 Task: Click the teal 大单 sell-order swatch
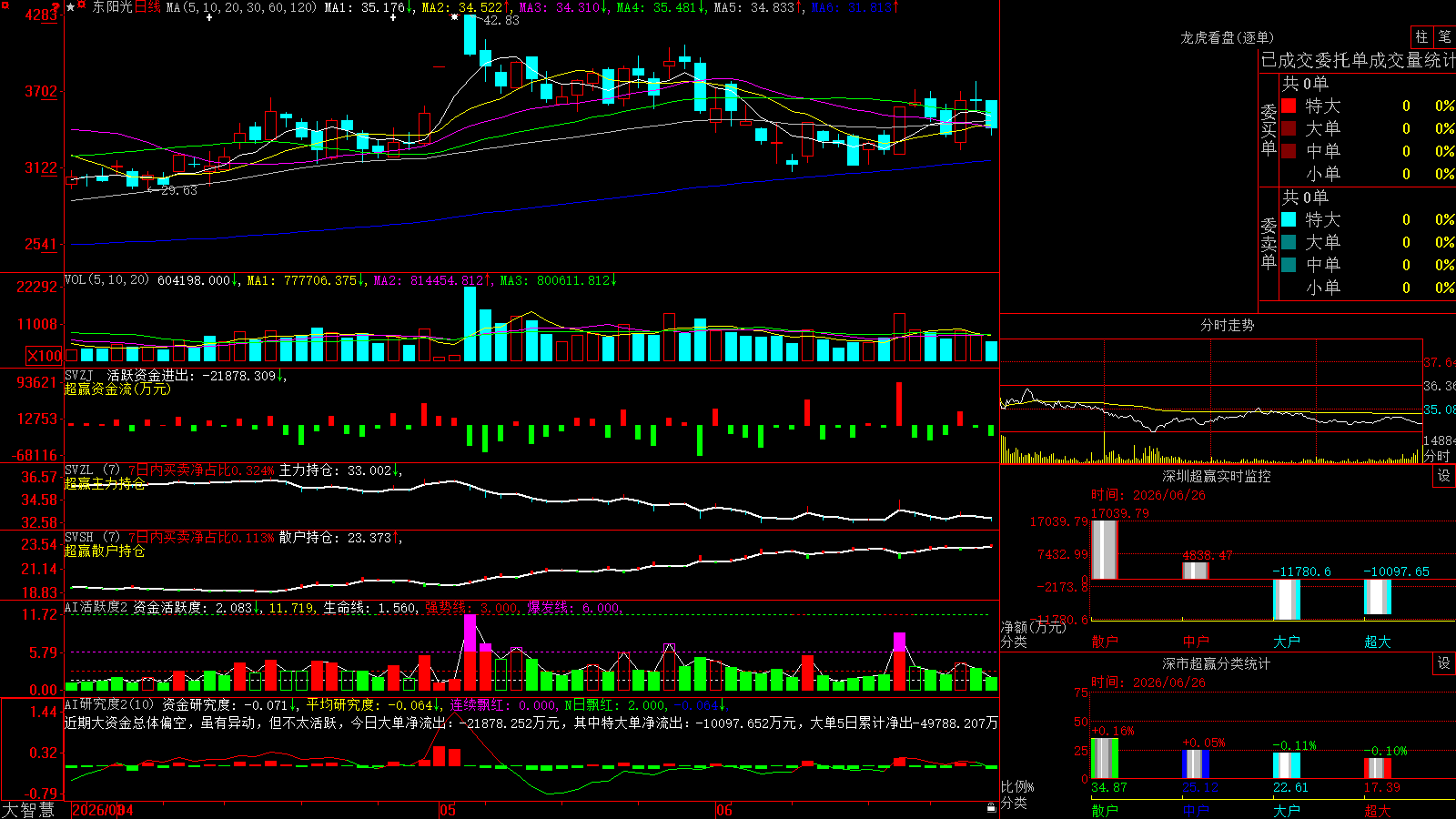tap(1289, 242)
